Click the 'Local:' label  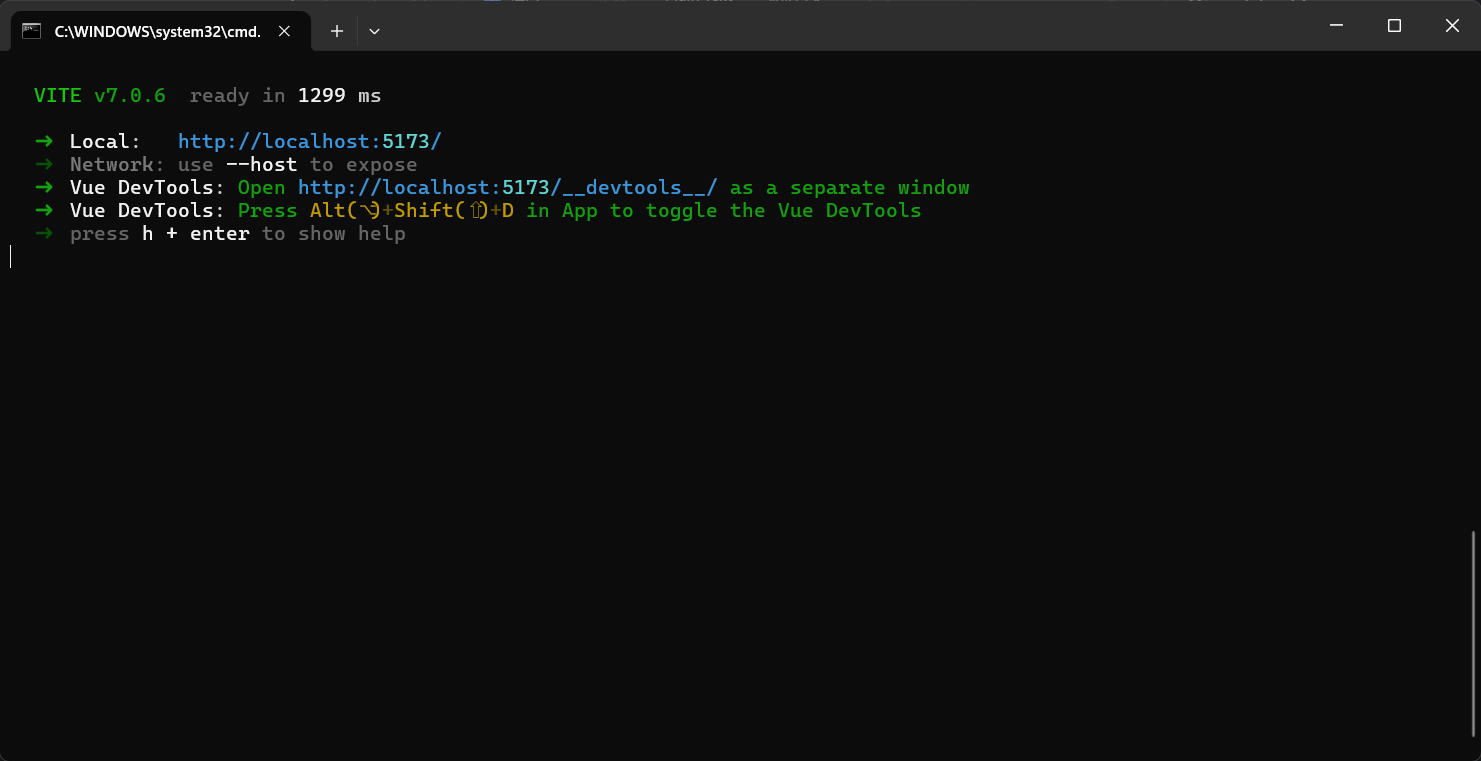[105, 142]
